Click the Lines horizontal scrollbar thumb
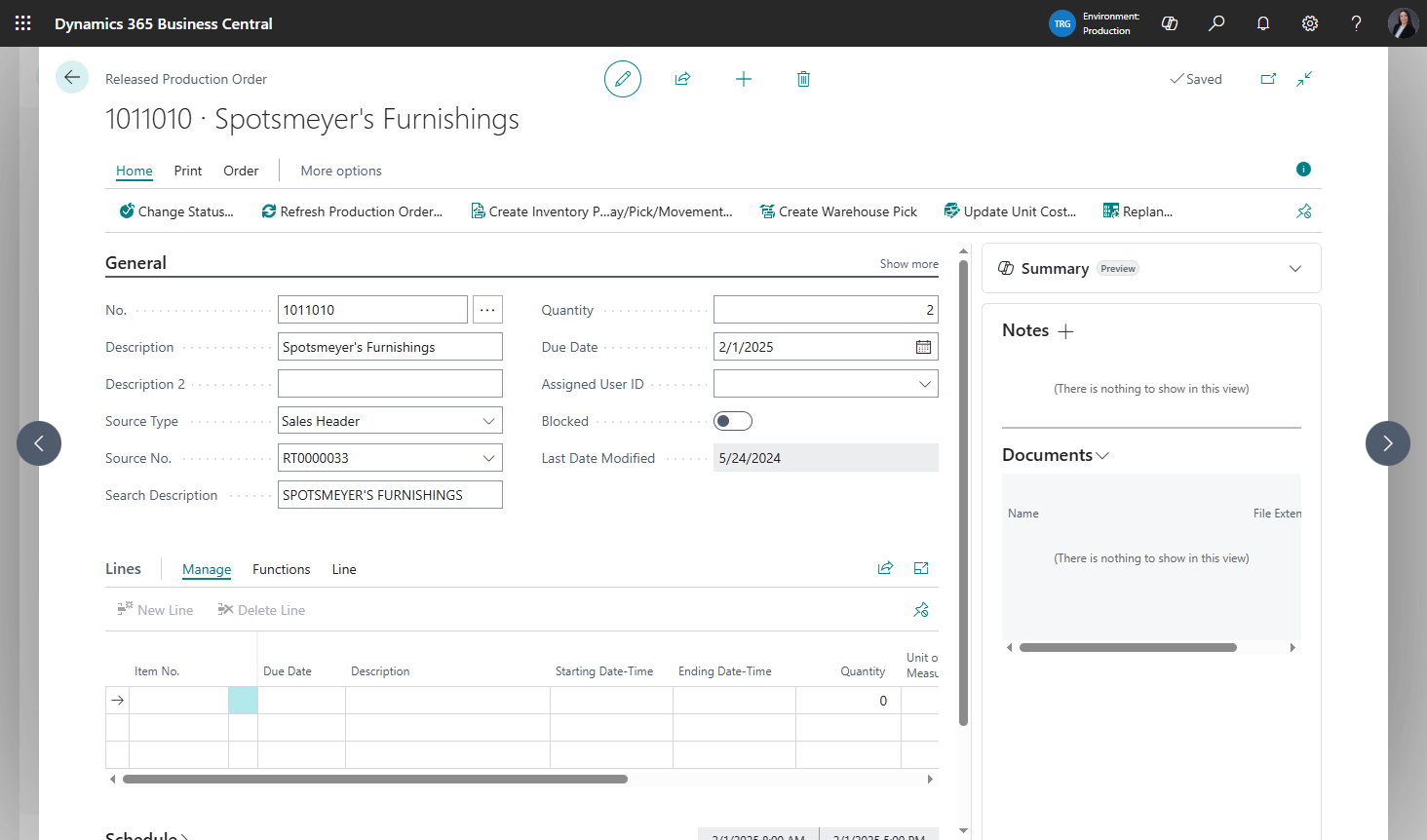1427x840 pixels. [x=375, y=779]
